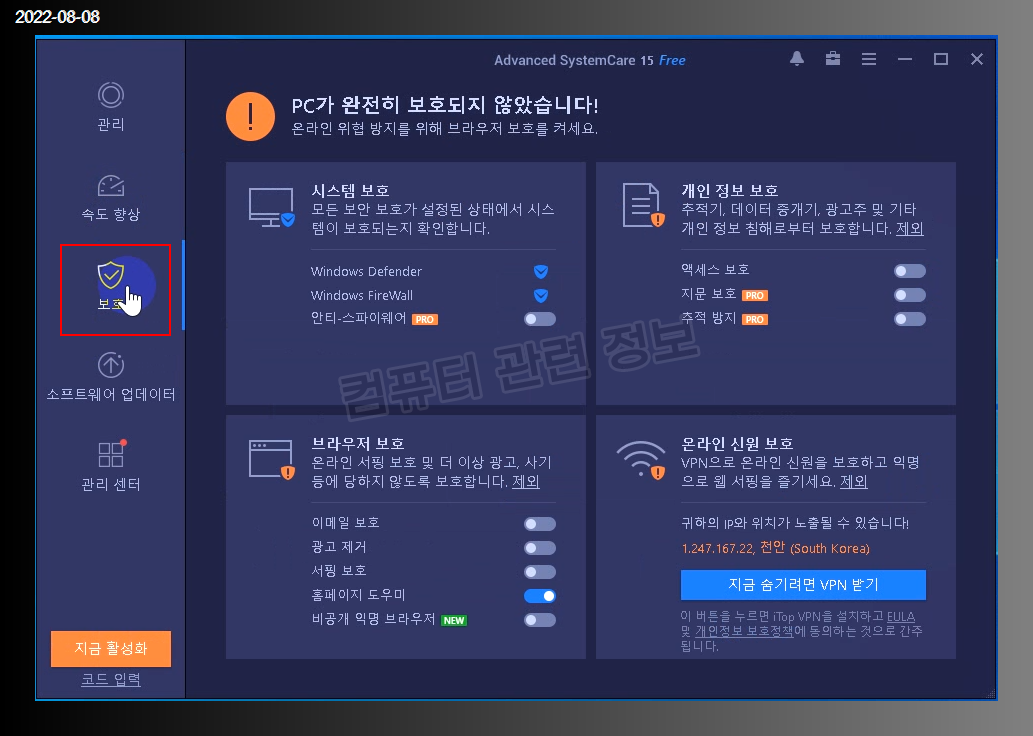Screen dimensions: 1033x736
Task: Open the 개인정보 보호정책 link
Action: 744,631
